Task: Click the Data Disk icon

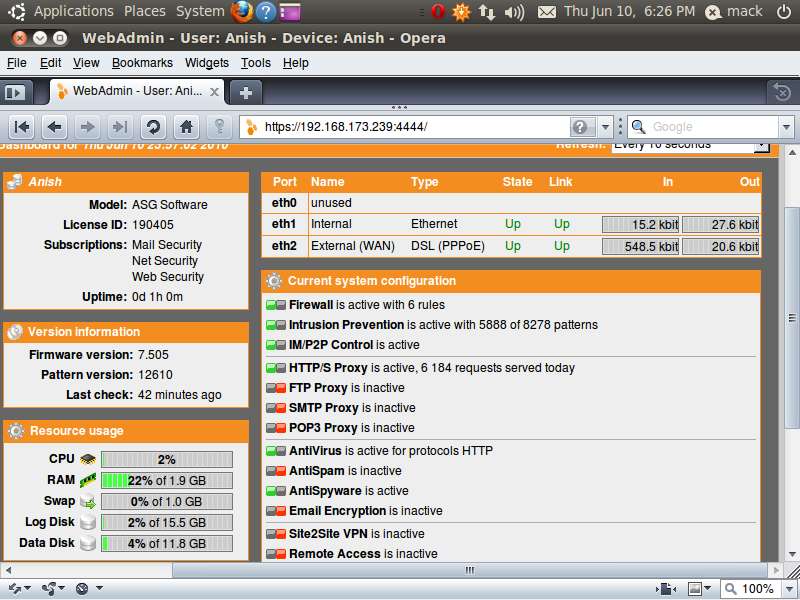Action: click(x=88, y=543)
